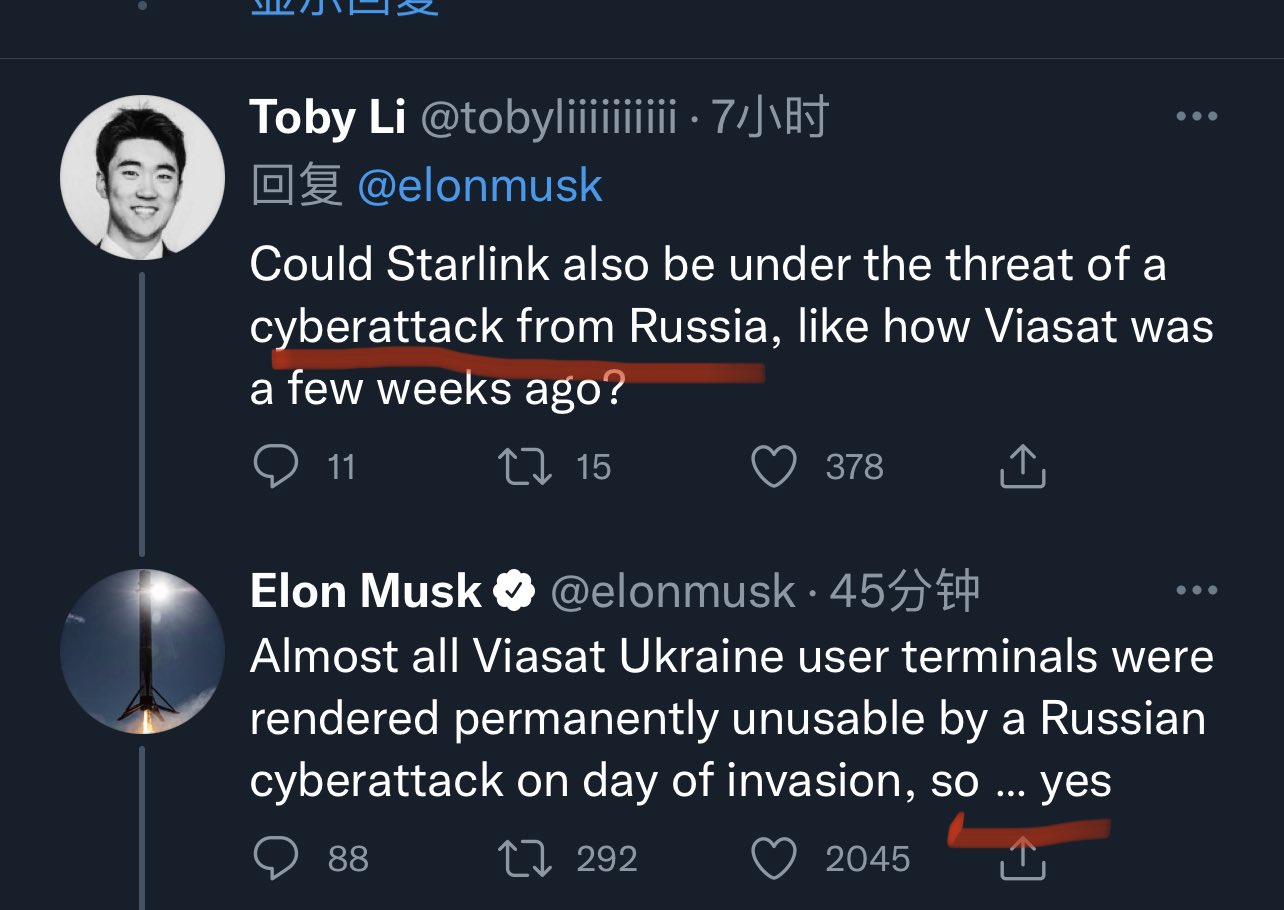The height and width of the screenshot is (910, 1284).
Task: Retweet Toby Li's Starlink question
Action: [x=525, y=467]
